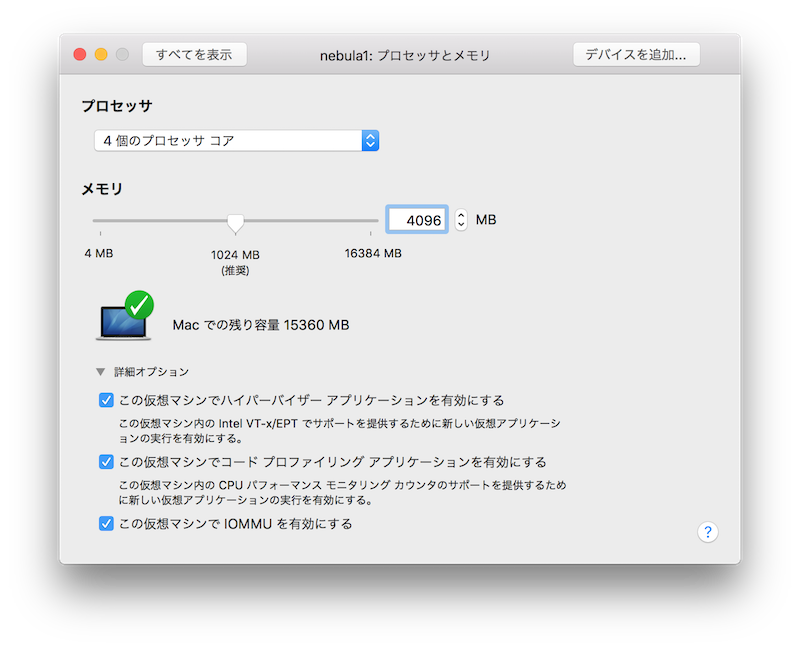The width and height of the screenshot is (800, 649).
Task: Click the nebula1: プロセッサとメモリ window title
Action: (404, 56)
